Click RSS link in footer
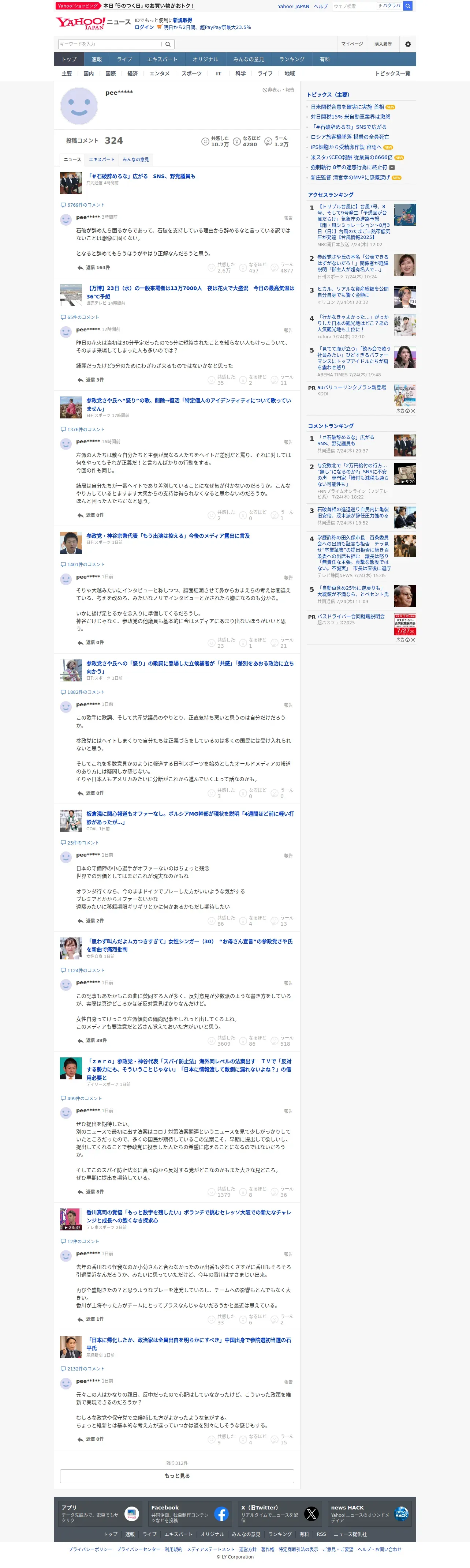The image size is (470, 1568). click(x=321, y=1534)
